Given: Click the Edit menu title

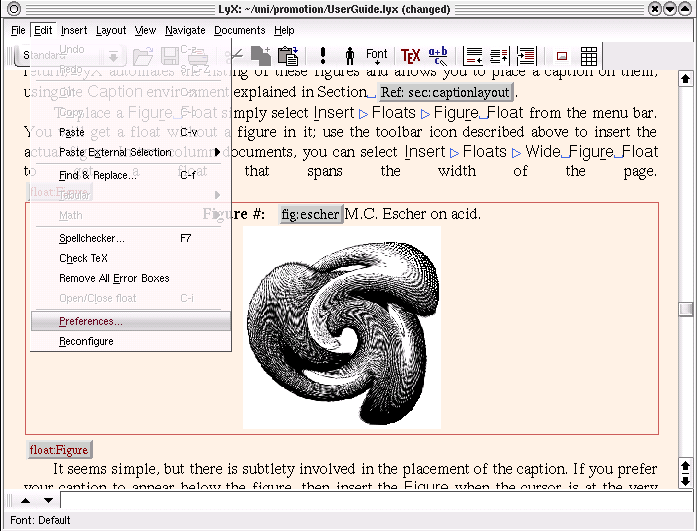Looking at the screenshot, I should pyautogui.click(x=43, y=30).
